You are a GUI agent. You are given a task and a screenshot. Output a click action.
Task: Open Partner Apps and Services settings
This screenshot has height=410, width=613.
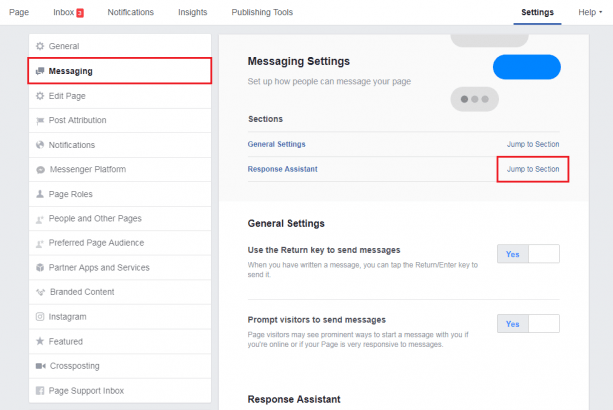coord(99,268)
